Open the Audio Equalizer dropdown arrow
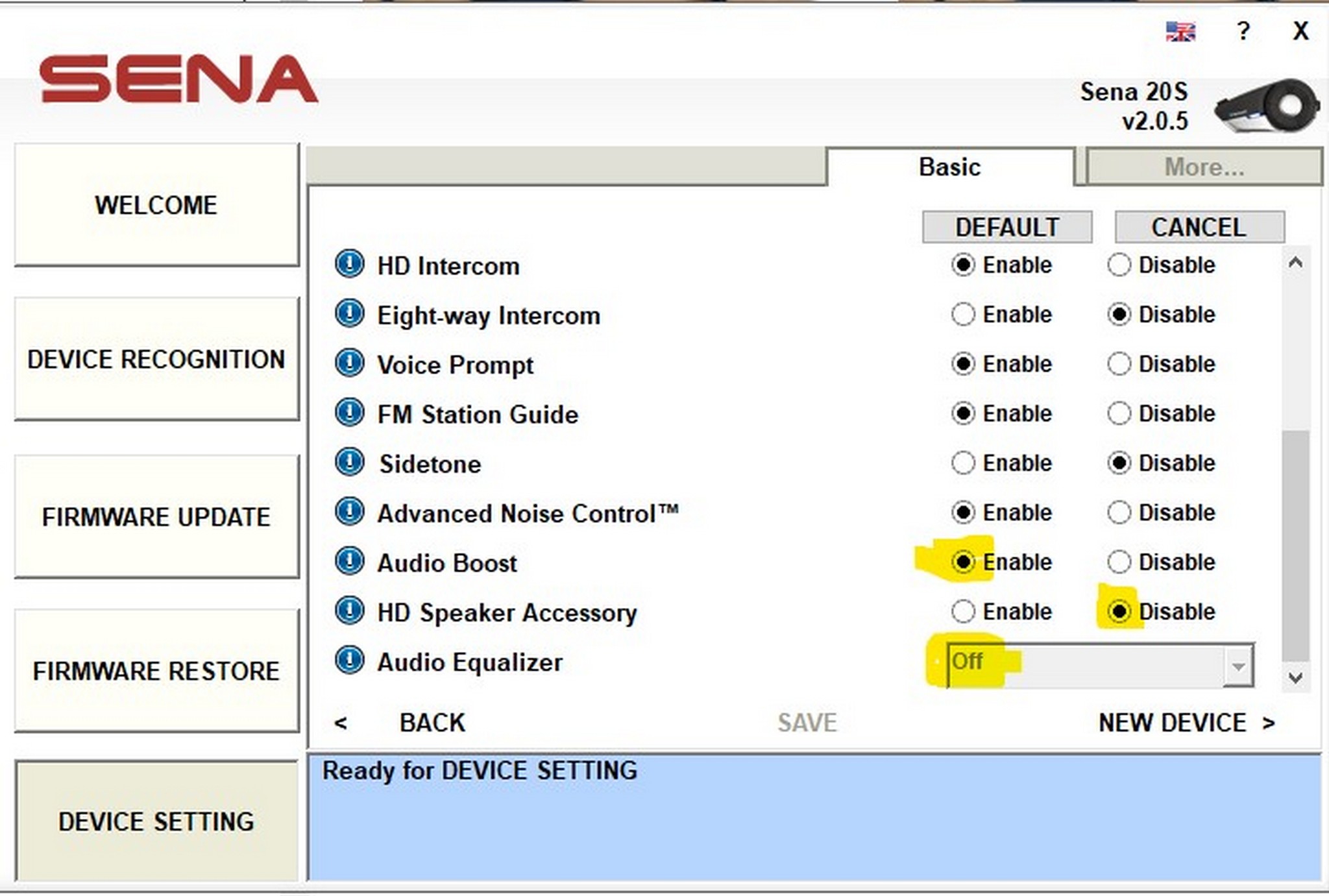1329x896 pixels. point(1238,666)
